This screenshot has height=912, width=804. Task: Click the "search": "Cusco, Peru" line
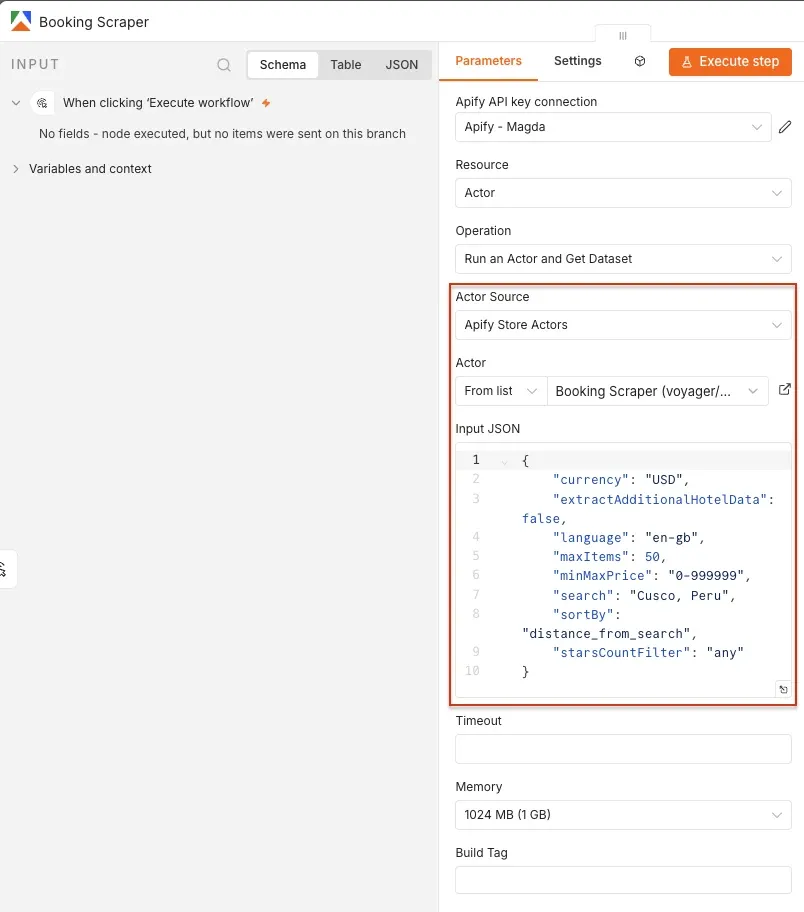(x=644, y=596)
